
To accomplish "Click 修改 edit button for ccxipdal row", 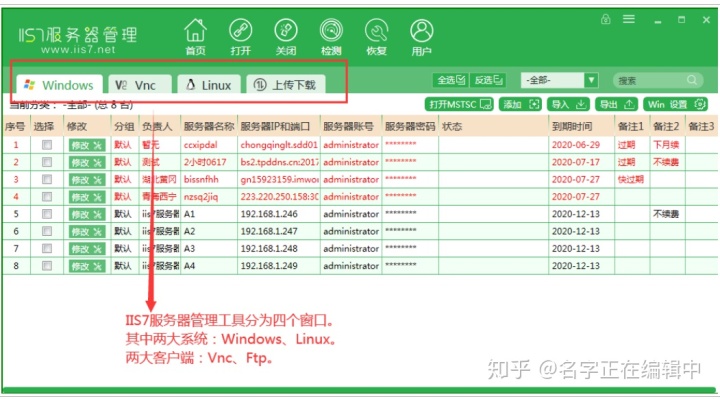I will tap(87, 145).
